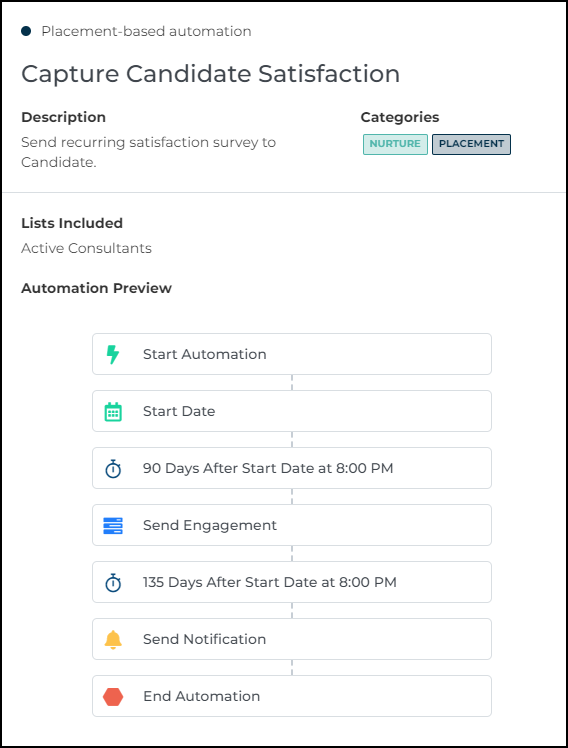
Task: Click the green calendar Start Date icon
Action: pos(113,412)
